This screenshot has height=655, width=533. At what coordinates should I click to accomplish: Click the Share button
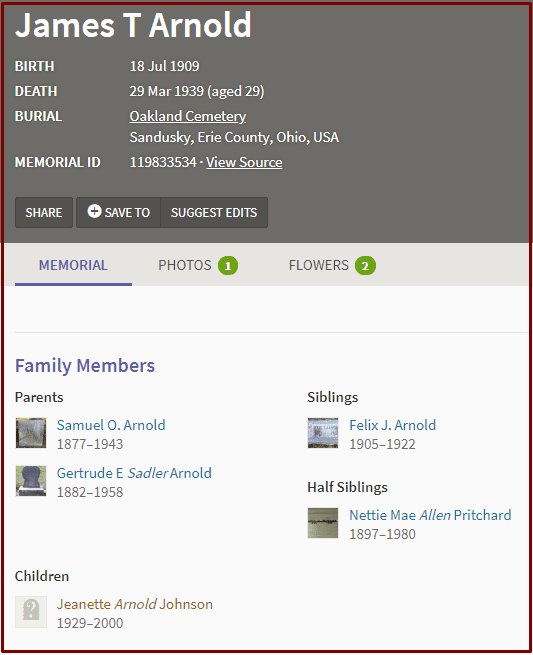(x=44, y=213)
